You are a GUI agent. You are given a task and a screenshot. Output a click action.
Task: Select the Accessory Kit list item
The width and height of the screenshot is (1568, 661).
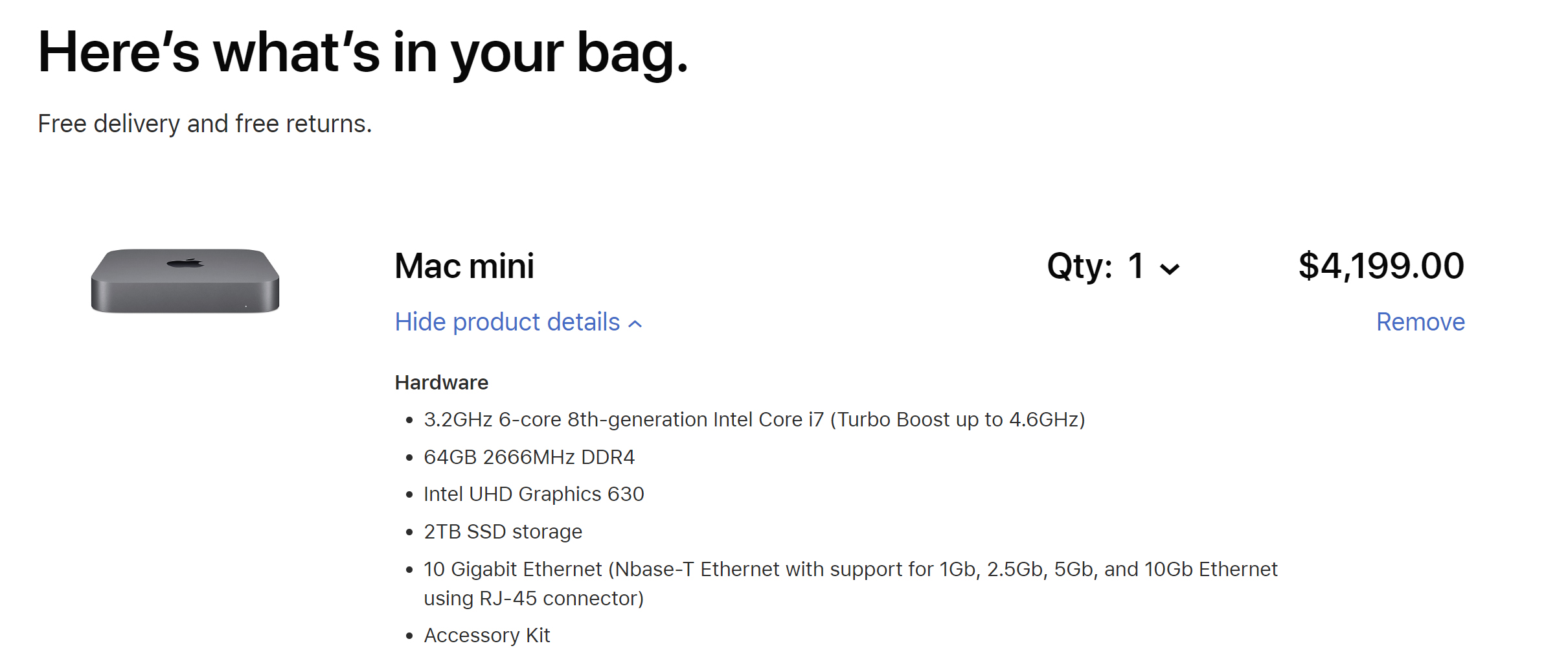486,636
